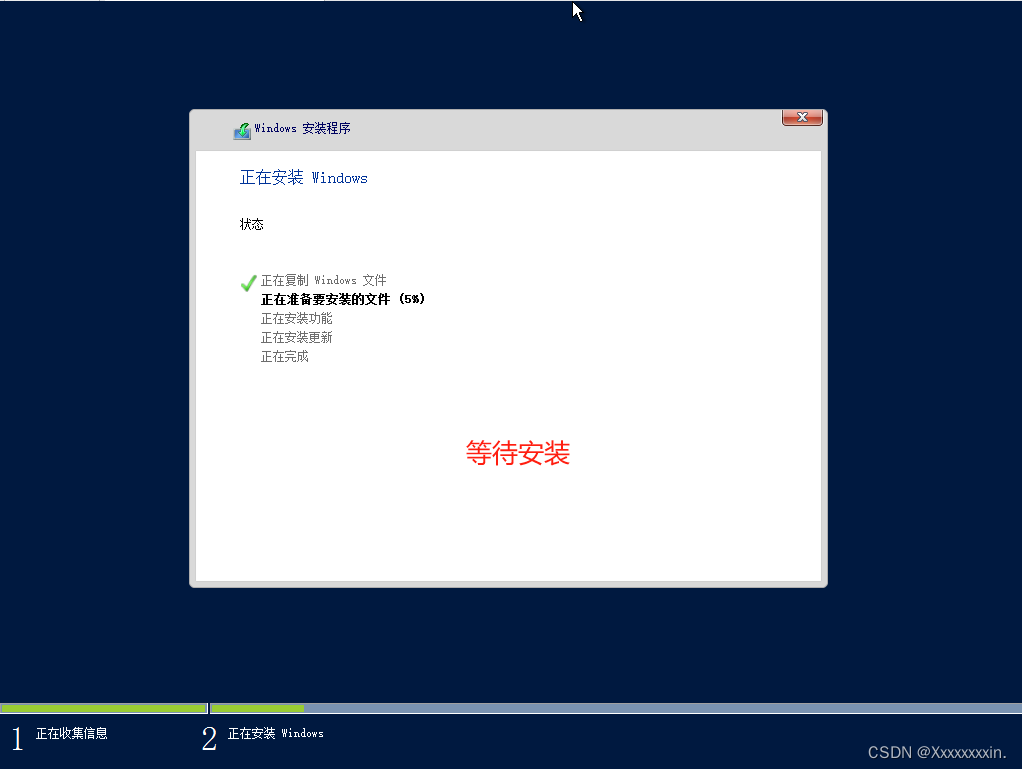Click the 正在安装 Windows step label at bottom
The image size is (1022, 769).
pos(276,733)
